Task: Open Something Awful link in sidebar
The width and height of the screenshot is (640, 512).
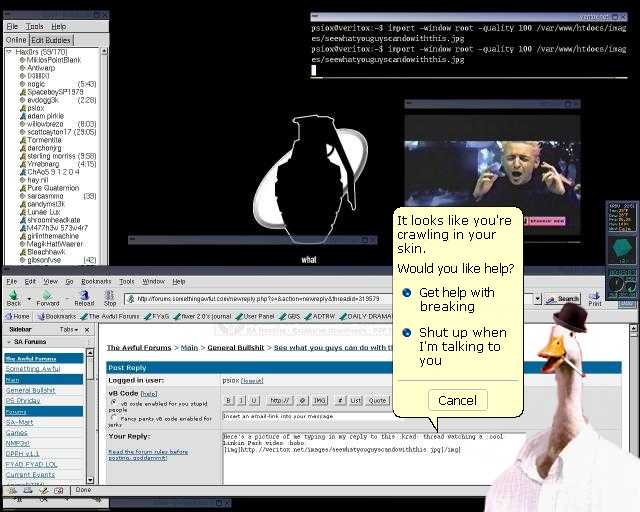Action: tap(33, 369)
